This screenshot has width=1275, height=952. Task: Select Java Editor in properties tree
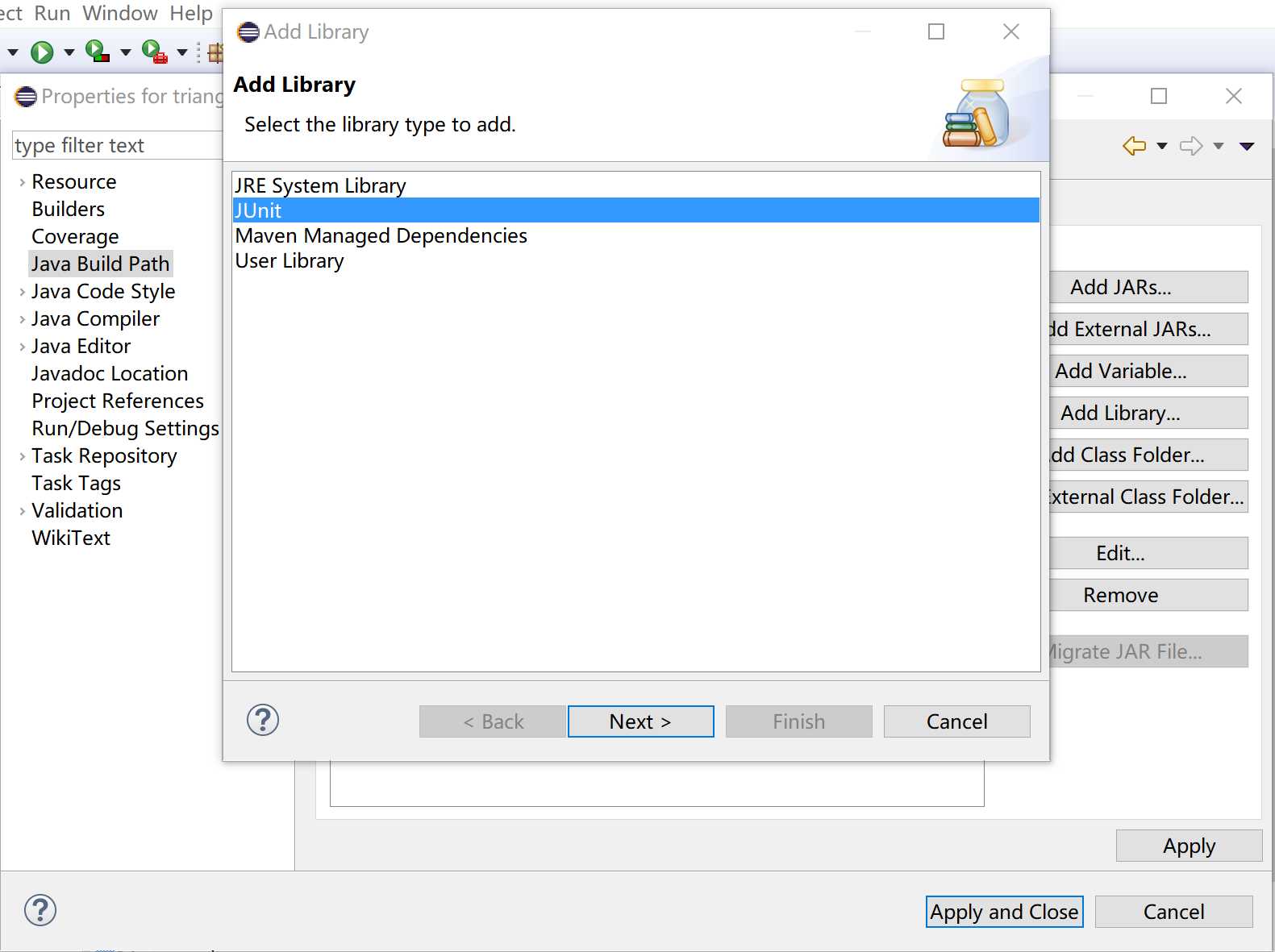click(81, 346)
